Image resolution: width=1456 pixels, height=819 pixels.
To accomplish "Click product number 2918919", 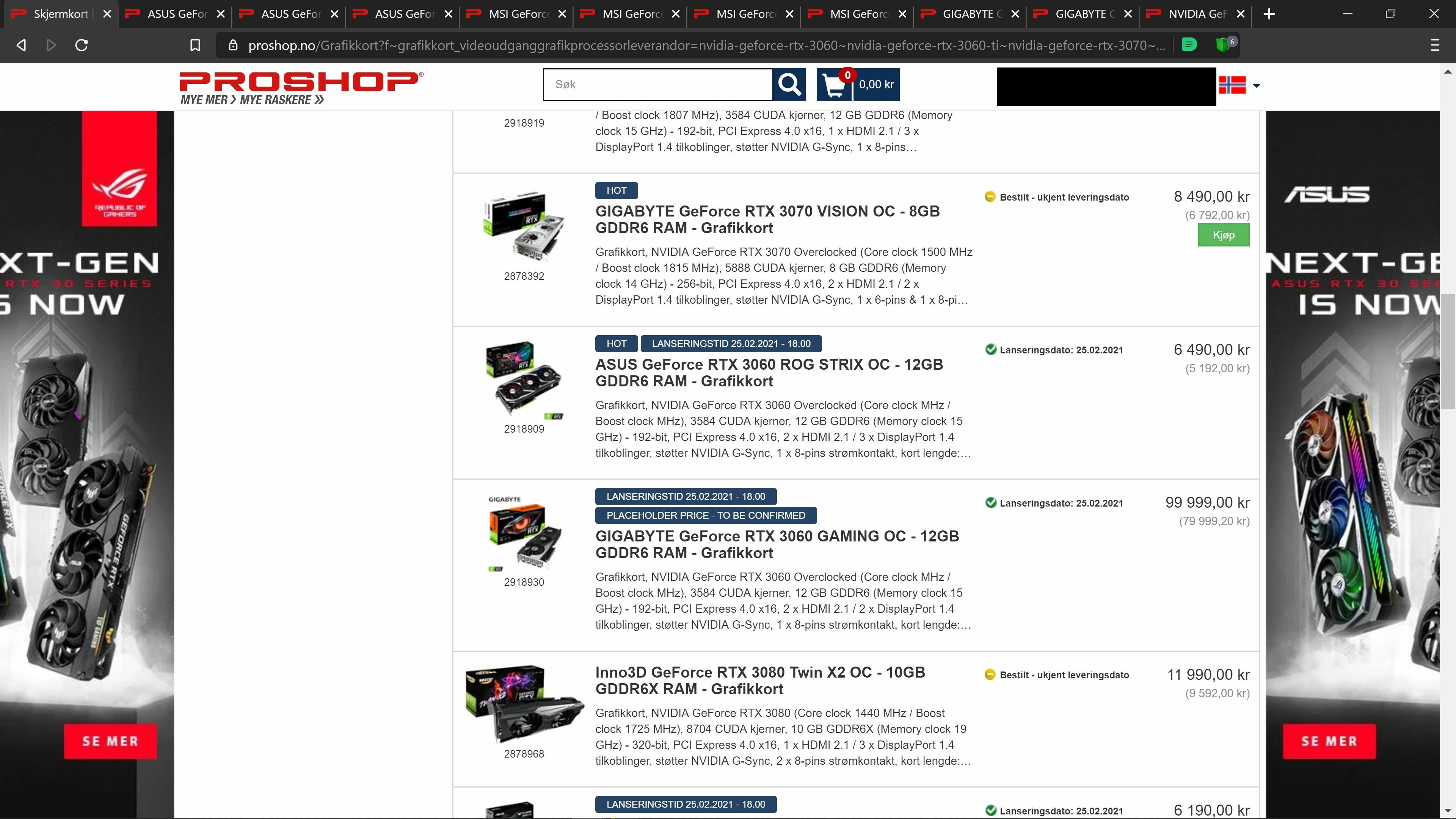I will tap(524, 123).
